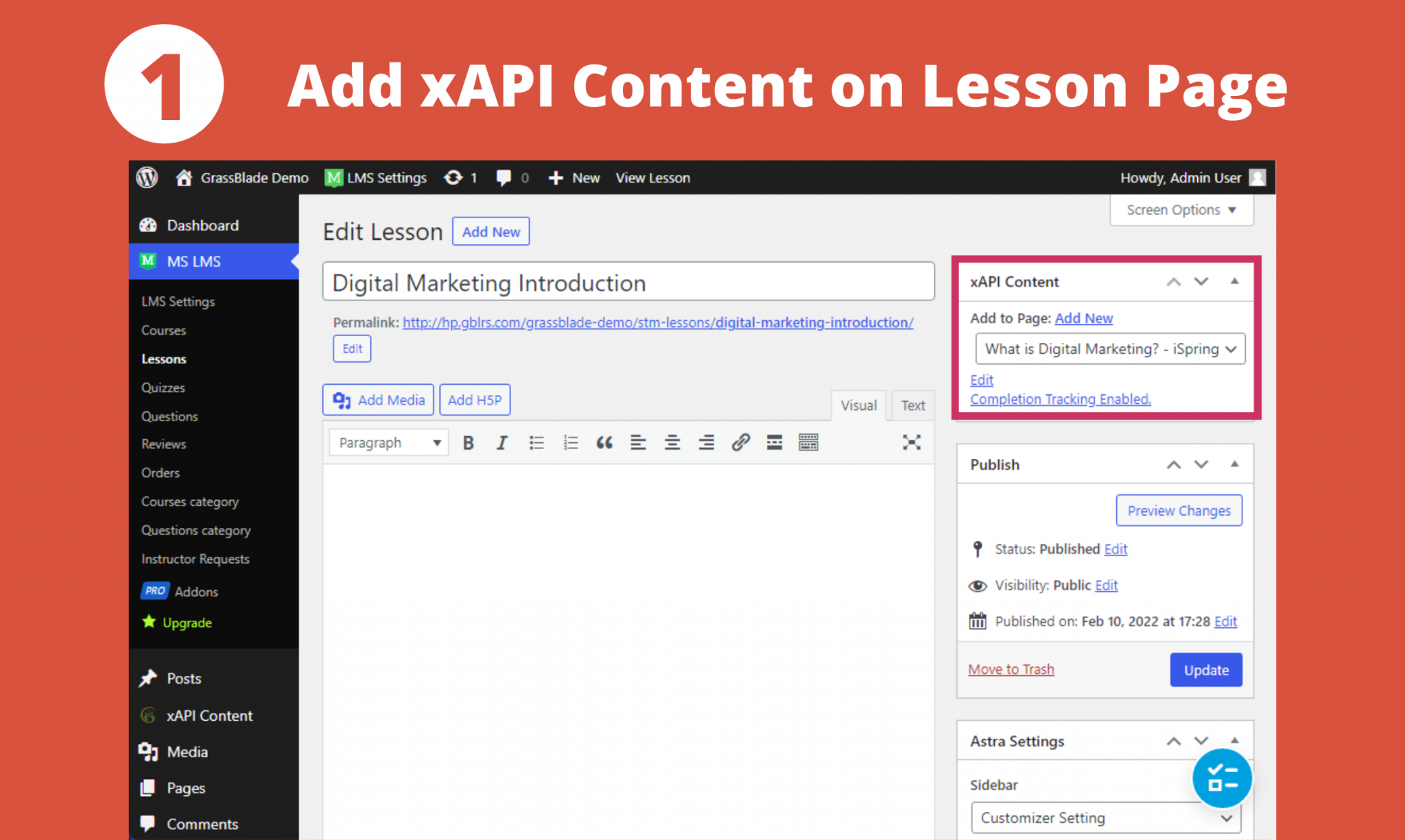Apply bold formatting in the editor toolbar
The image size is (1405, 840).
click(x=467, y=442)
